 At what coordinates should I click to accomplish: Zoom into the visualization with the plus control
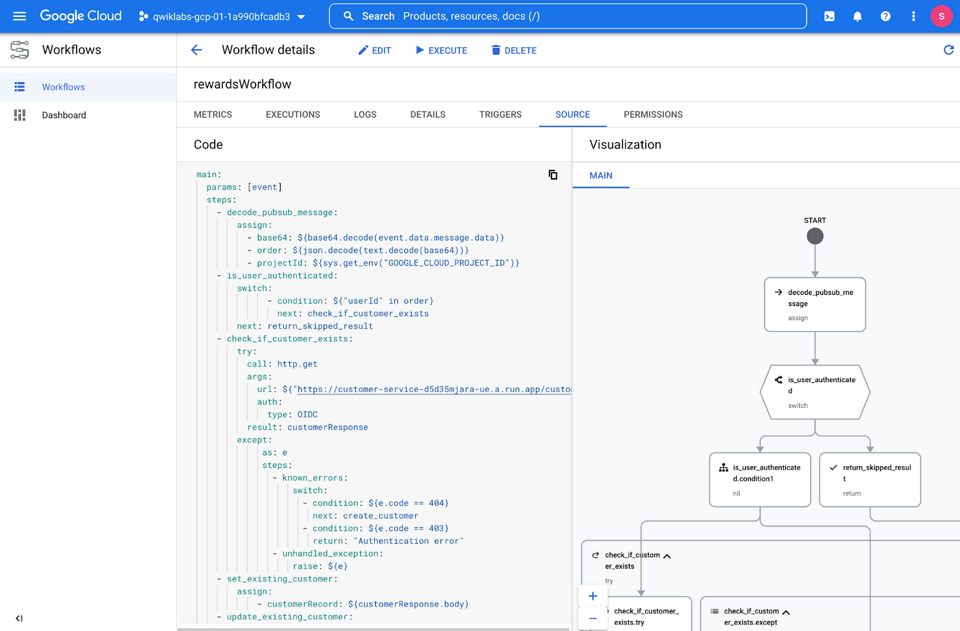tap(592, 596)
